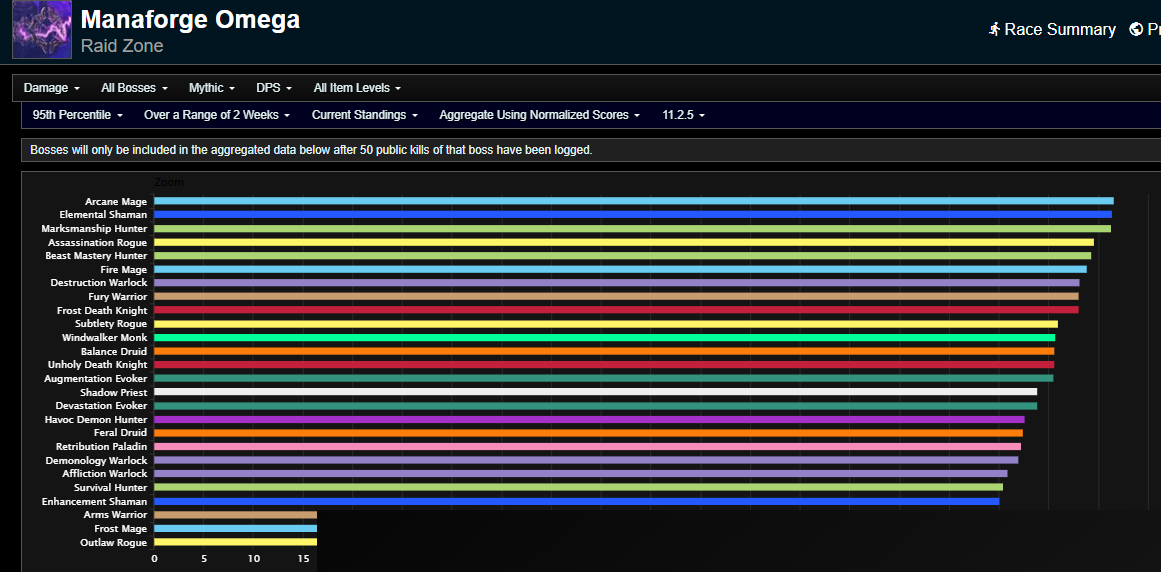The image size is (1161, 572).
Task: Click the Unholy Death Knight bar
Action: [604, 365]
